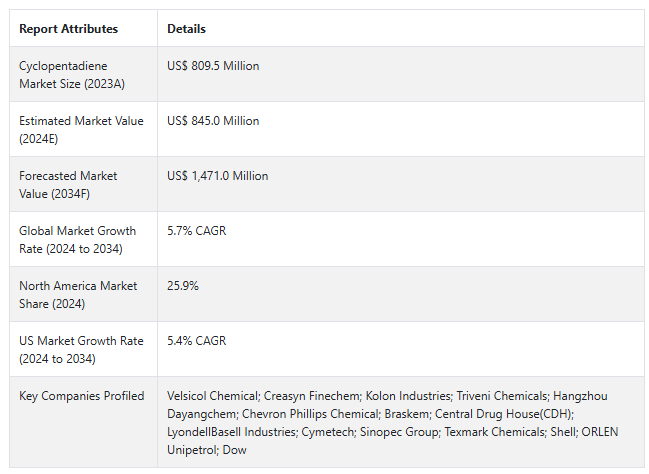Screen dimensions: 649x474
Task: Select the Key Companies Profiled cell
Action: [x=81, y=396]
